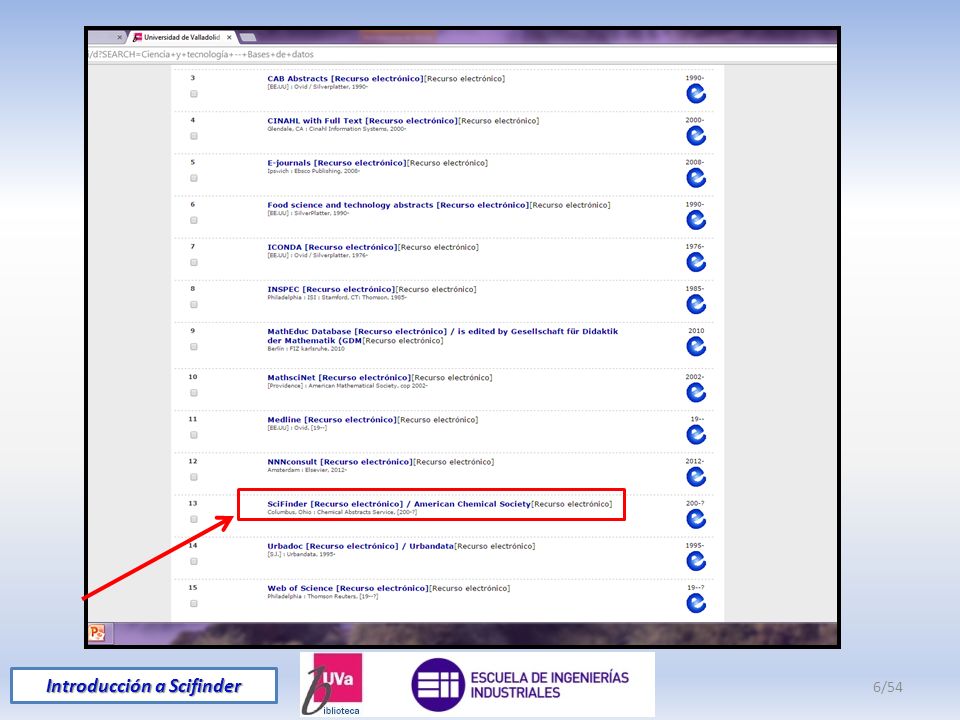Screen dimensions: 960x720
Task: Open the e-resource icon for CINAHL with Full Text
Action: click(696, 136)
